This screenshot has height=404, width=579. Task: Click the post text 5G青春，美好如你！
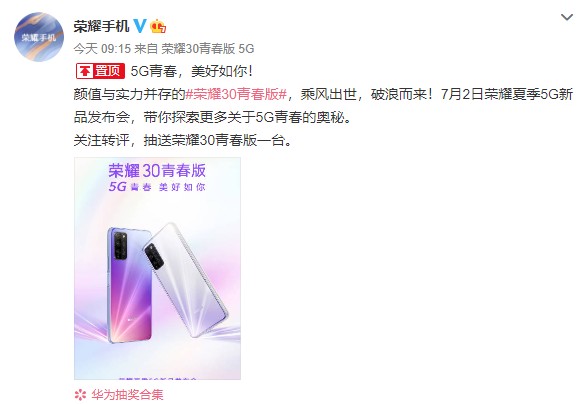tap(192, 71)
